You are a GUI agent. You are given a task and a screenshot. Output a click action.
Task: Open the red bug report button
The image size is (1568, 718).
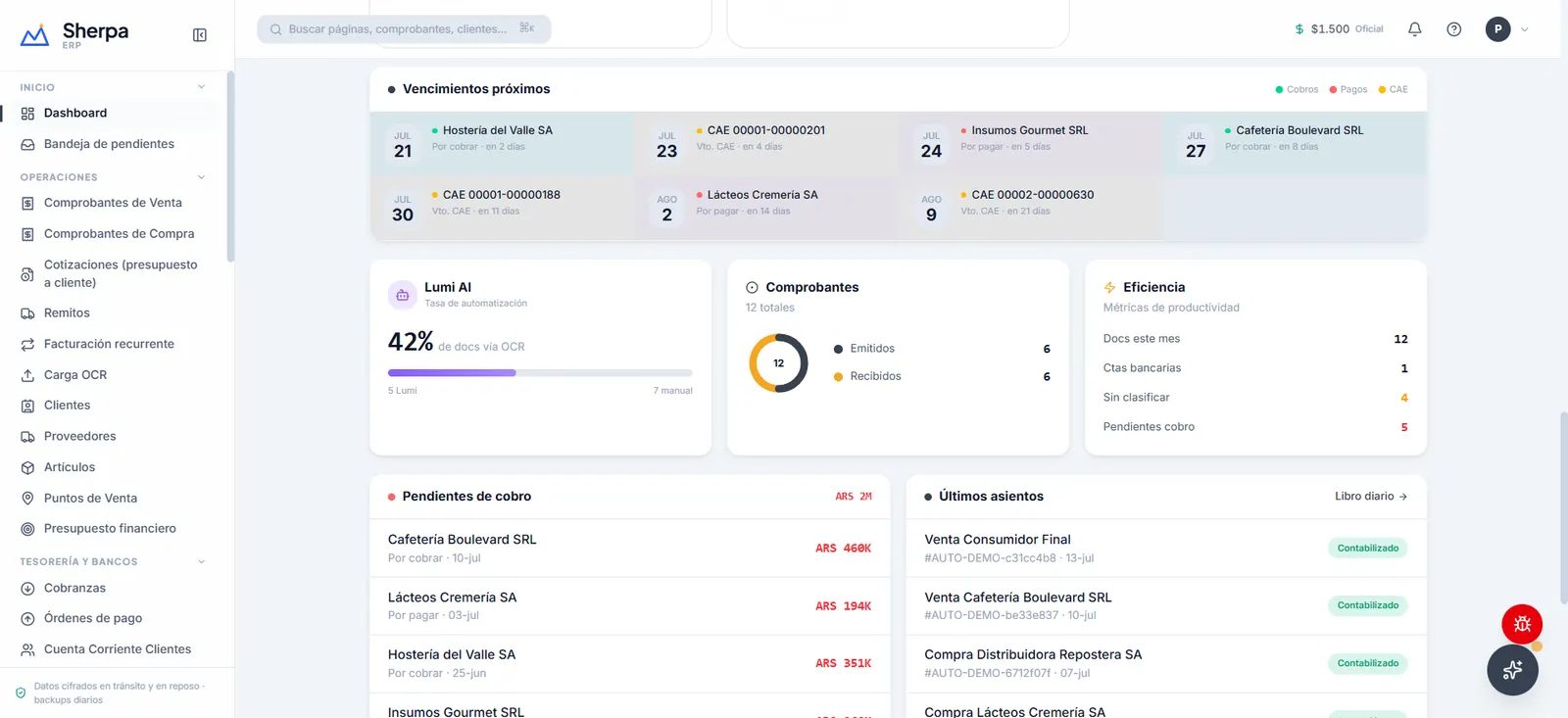click(x=1522, y=624)
